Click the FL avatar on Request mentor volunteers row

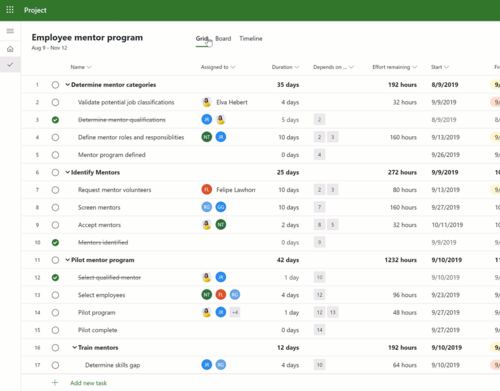click(x=207, y=190)
